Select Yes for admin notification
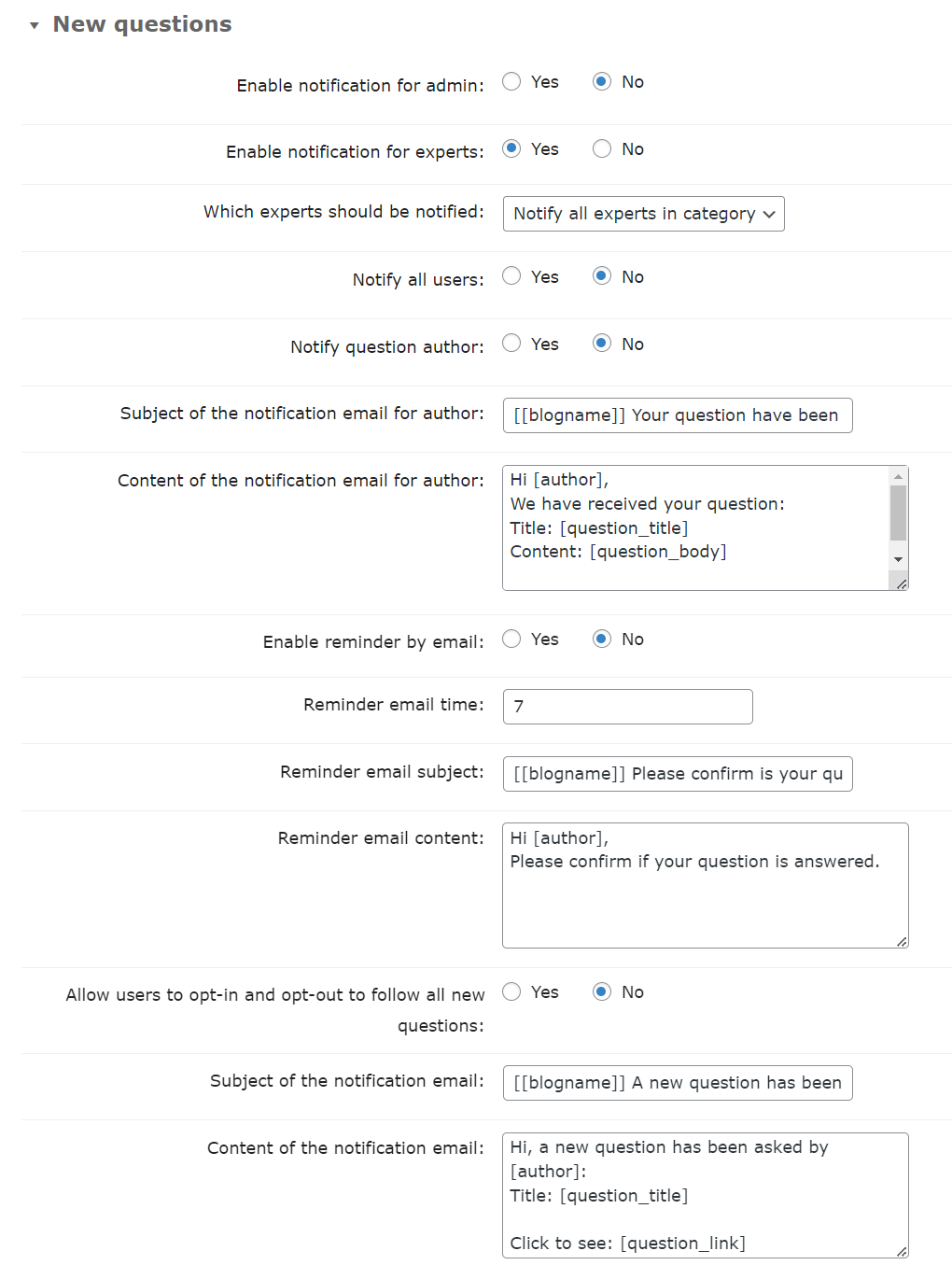The width and height of the screenshot is (952, 1279). 511,82
